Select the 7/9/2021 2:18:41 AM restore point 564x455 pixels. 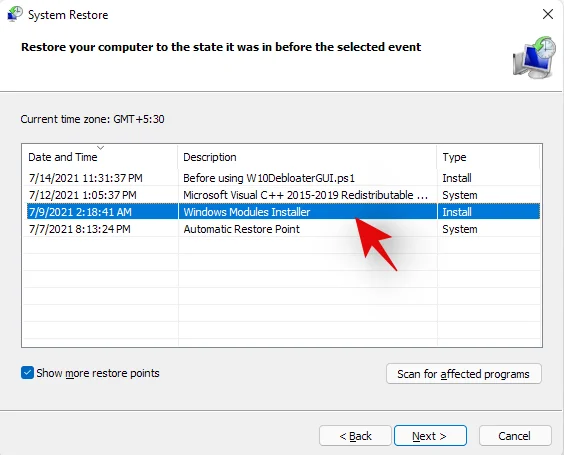point(80,212)
